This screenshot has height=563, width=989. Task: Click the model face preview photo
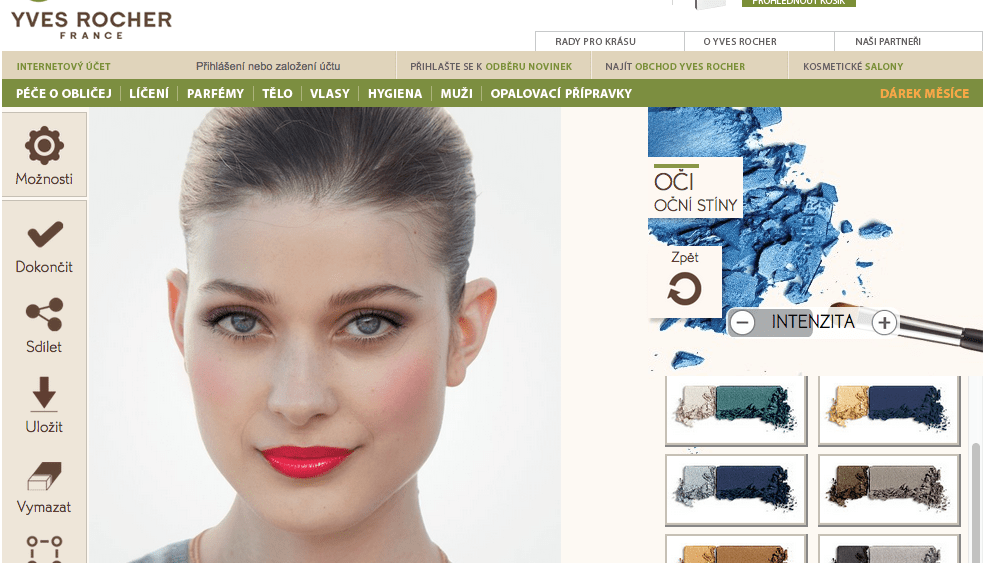[x=324, y=335]
